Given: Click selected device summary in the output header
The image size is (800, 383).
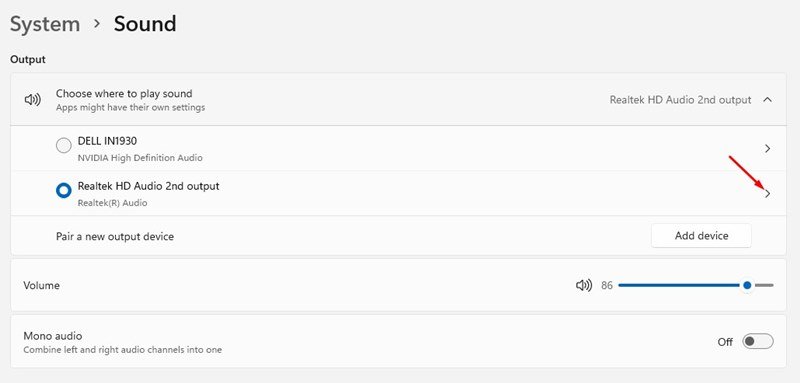Looking at the screenshot, I should (681, 100).
